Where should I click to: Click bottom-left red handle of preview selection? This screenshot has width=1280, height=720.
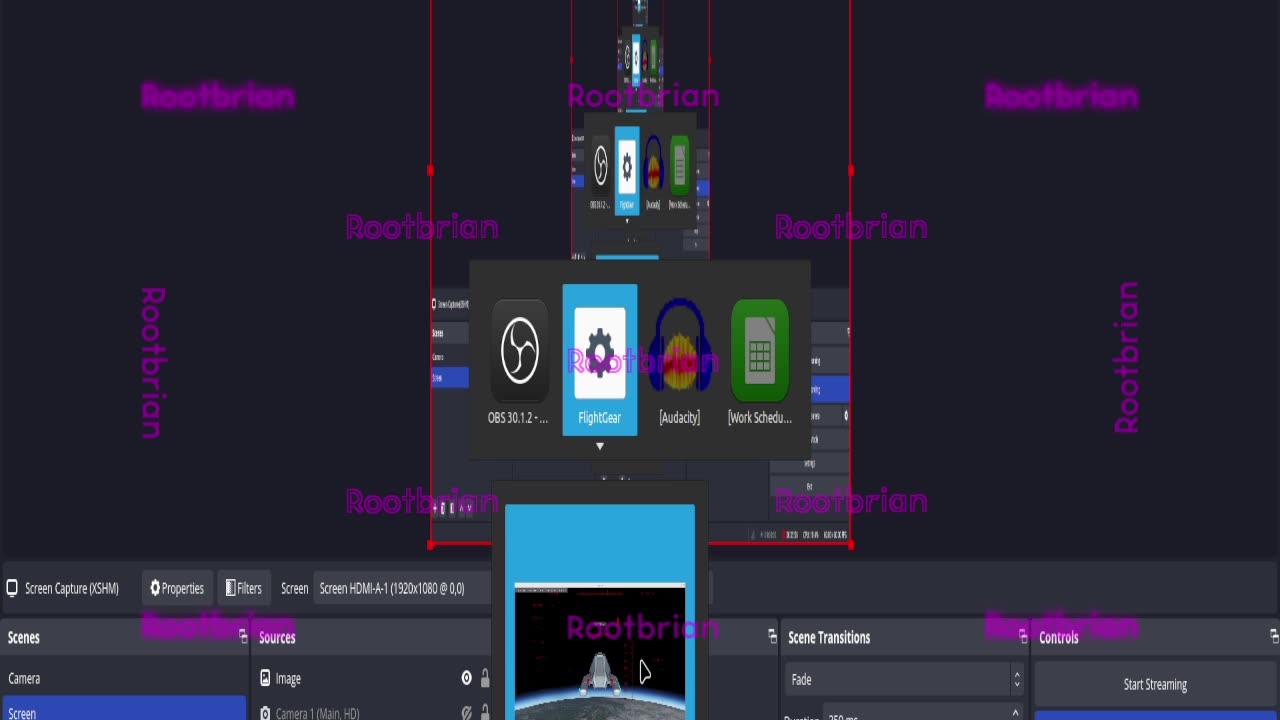click(x=430, y=545)
